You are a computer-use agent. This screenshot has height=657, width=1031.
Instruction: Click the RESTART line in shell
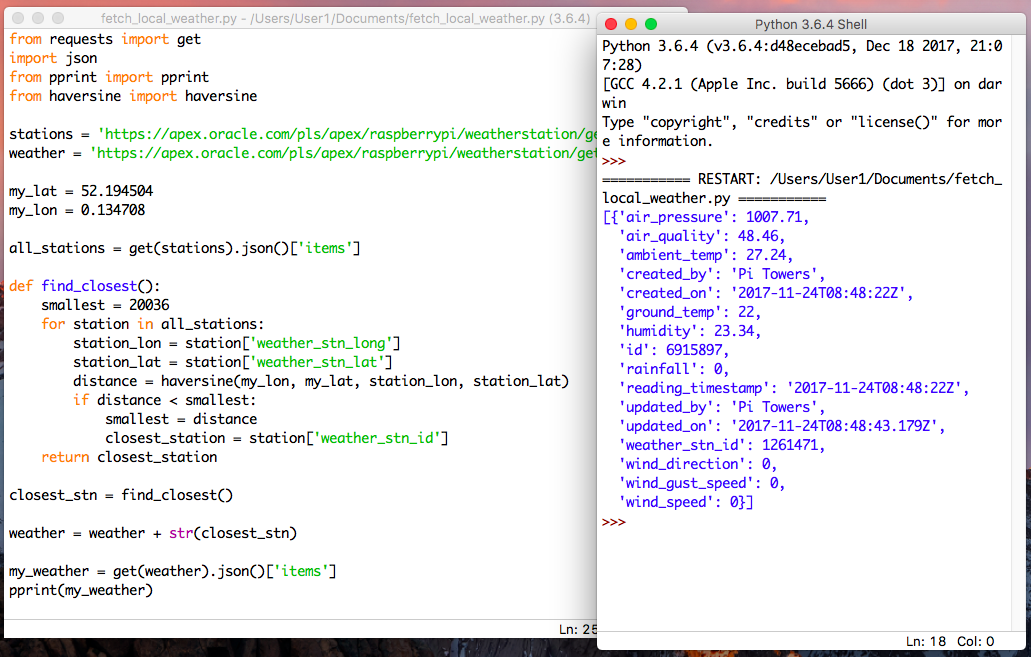pos(802,179)
